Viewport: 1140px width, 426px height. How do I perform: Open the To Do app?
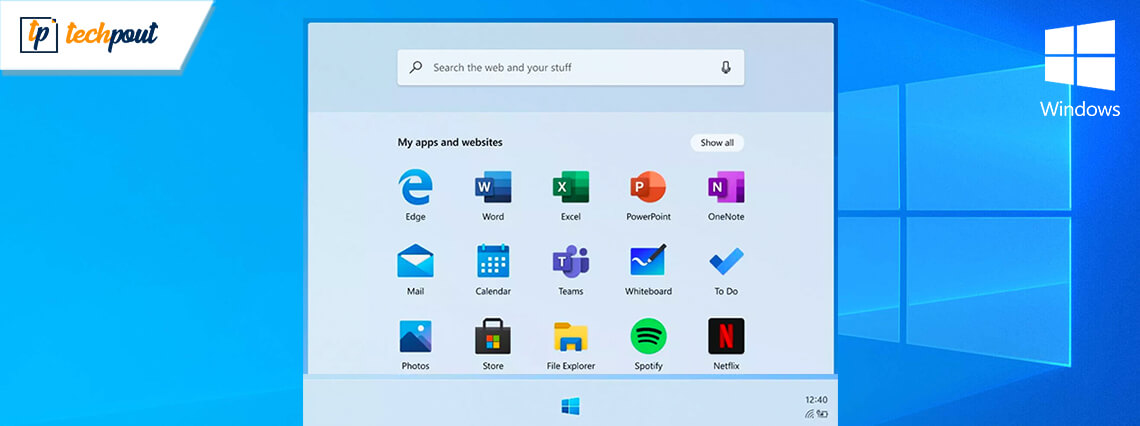726,261
